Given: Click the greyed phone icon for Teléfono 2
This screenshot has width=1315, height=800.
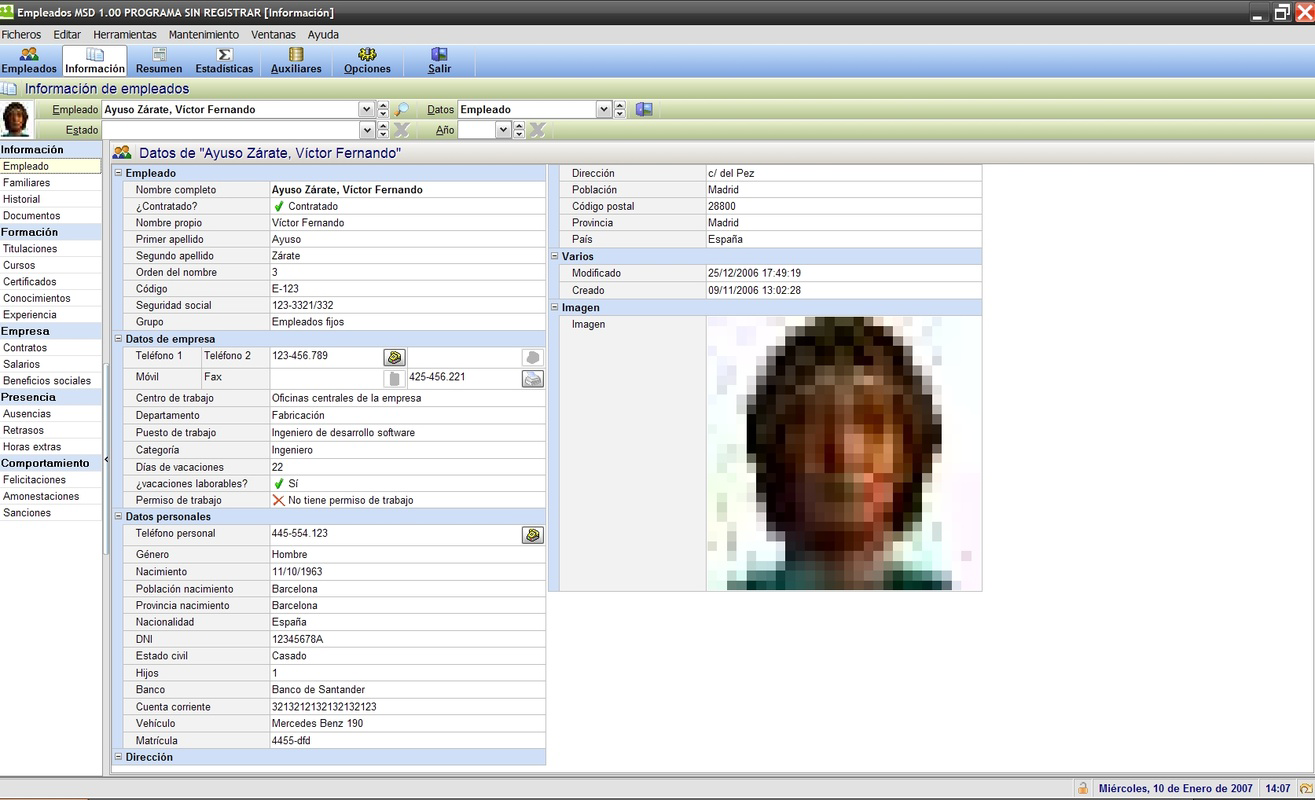Looking at the screenshot, I should [x=533, y=357].
